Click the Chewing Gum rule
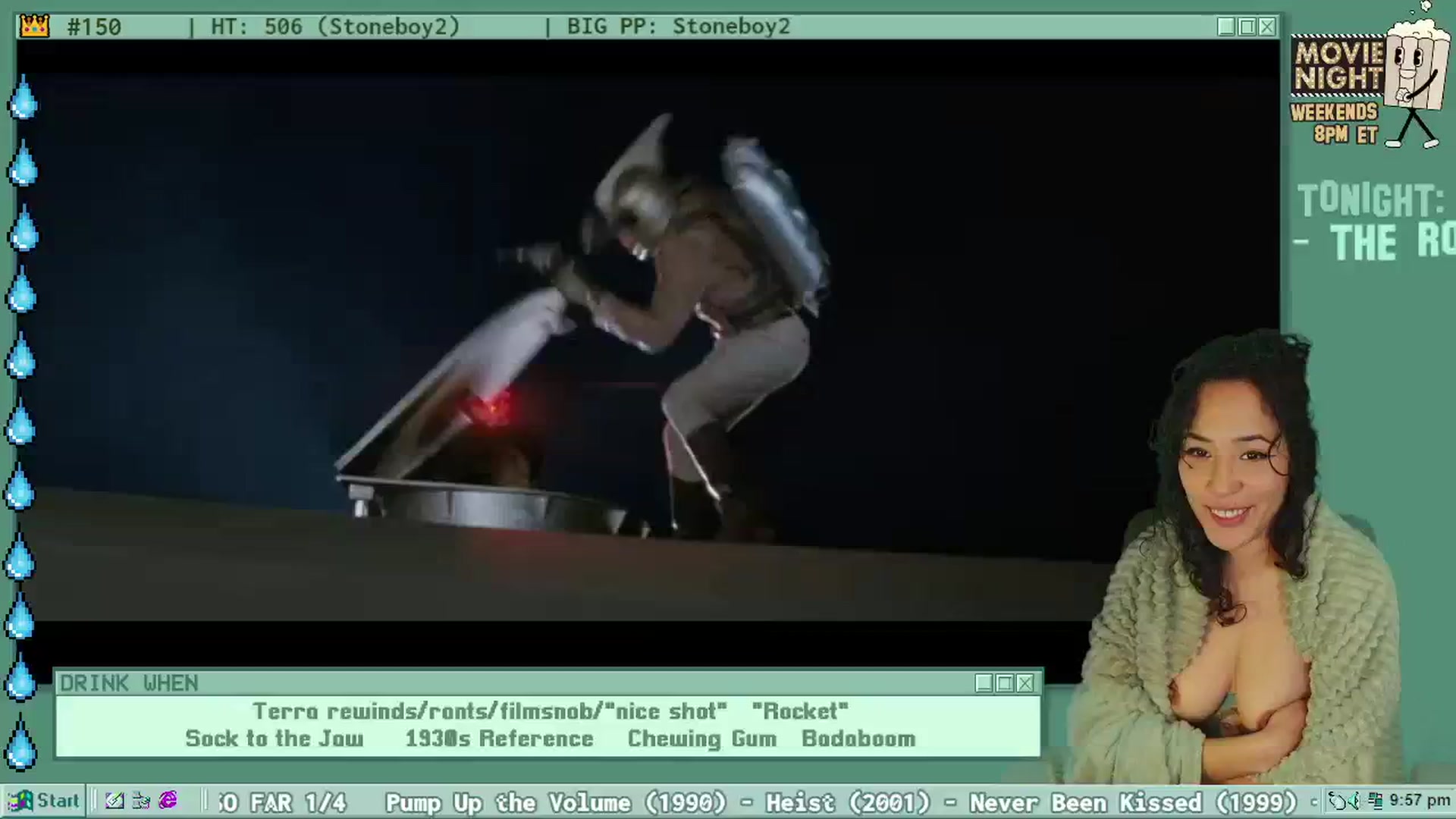 (702, 739)
